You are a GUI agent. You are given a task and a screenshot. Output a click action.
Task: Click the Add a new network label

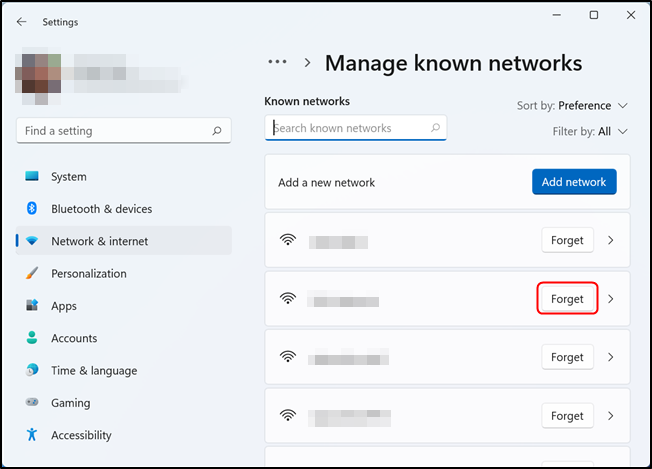(x=326, y=183)
